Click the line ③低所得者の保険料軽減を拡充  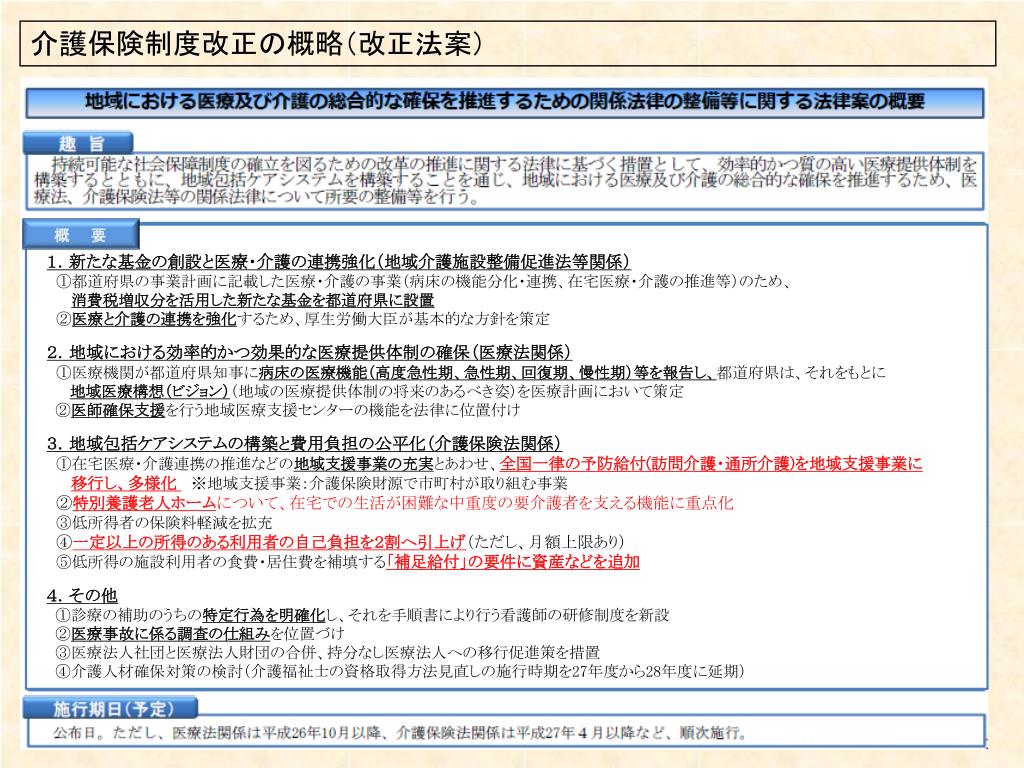click(x=165, y=522)
